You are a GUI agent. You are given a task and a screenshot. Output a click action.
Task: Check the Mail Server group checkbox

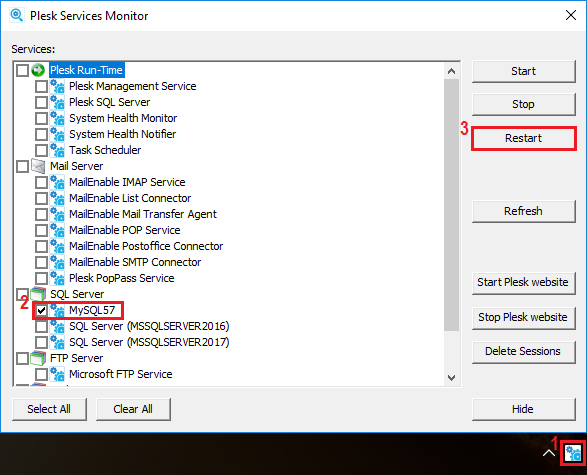pyautogui.click(x=22, y=166)
